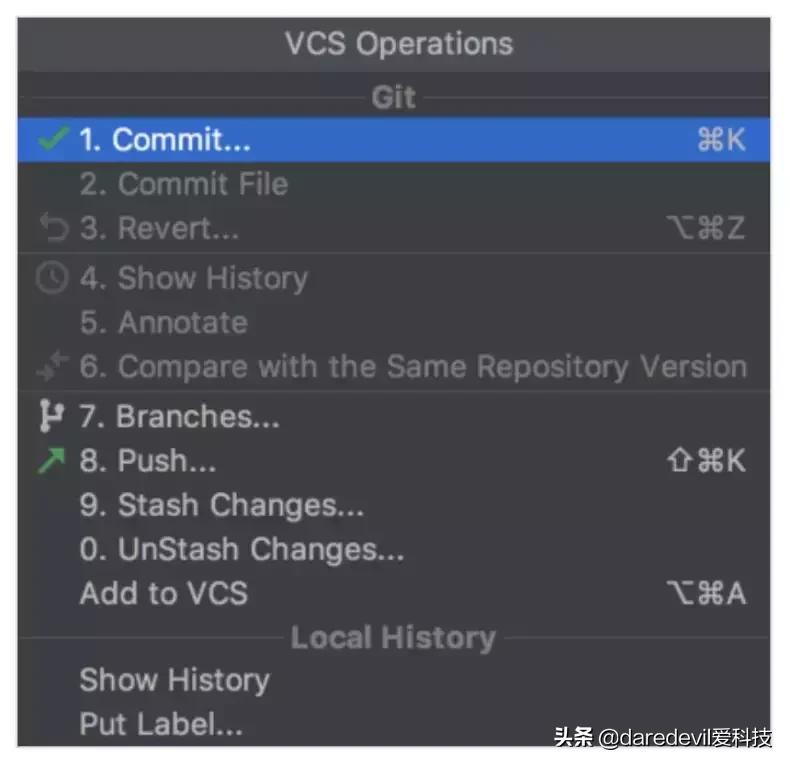Choose Stash Changes... option
The image size is (790, 766).
tap(221, 506)
